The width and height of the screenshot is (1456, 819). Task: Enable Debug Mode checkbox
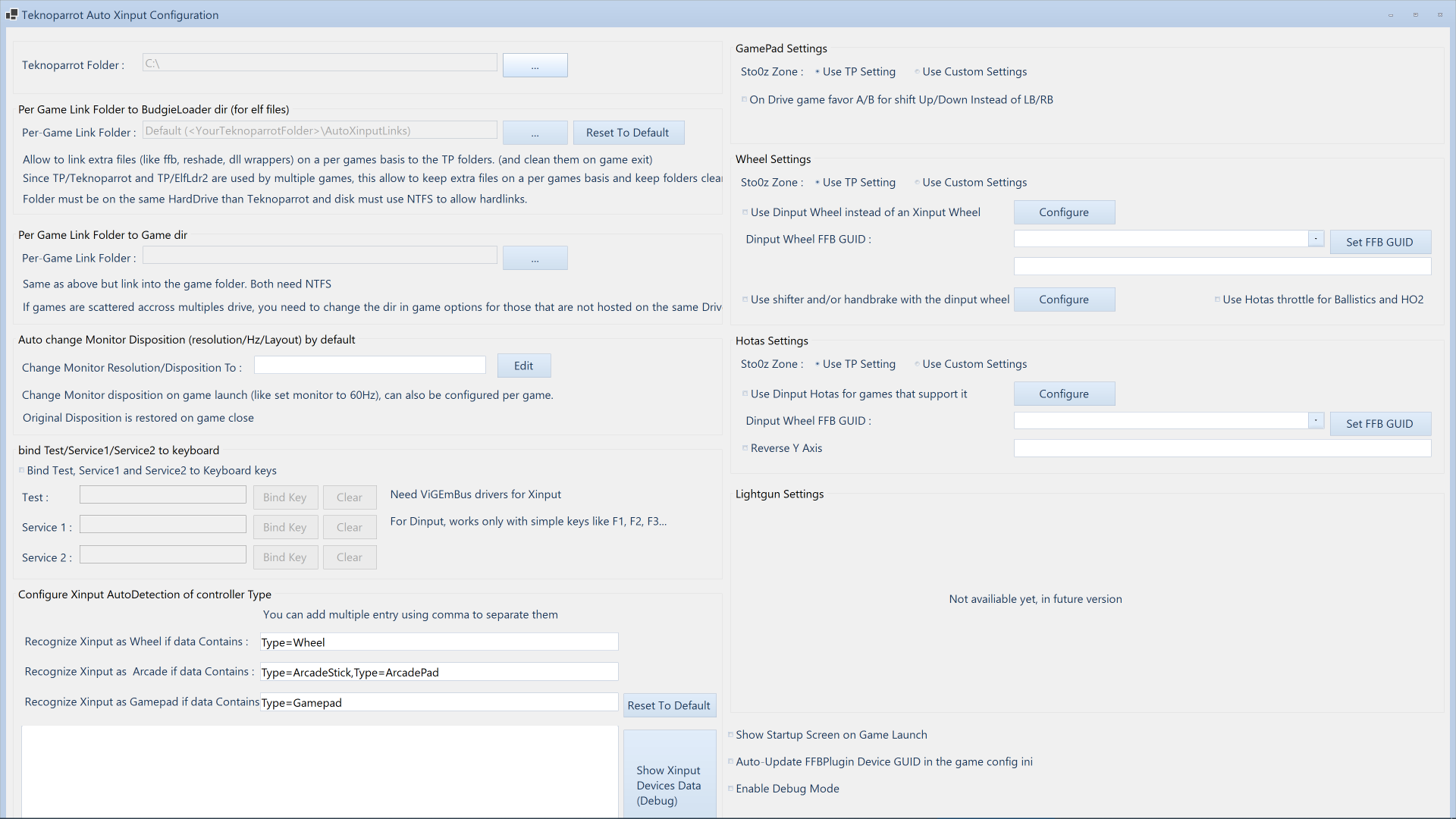tap(730, 789)
